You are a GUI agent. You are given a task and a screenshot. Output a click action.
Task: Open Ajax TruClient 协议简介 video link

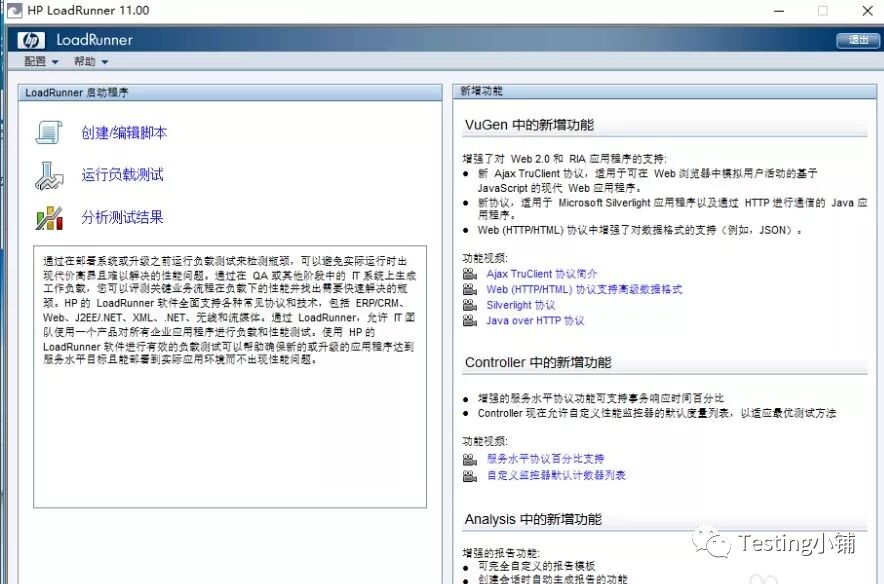tap(542, 274)
